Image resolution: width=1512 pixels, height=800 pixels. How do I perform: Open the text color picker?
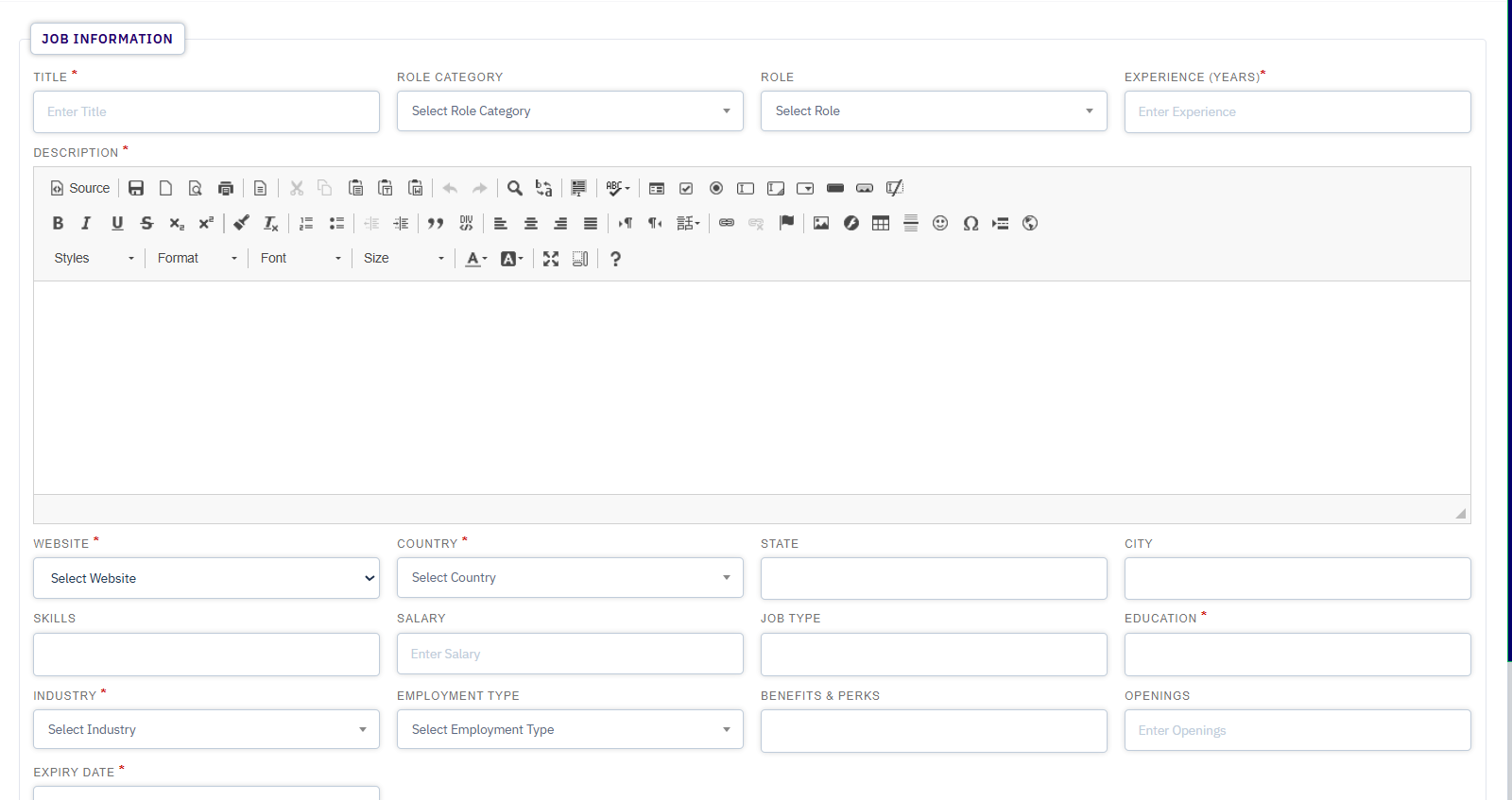[476, 259]
